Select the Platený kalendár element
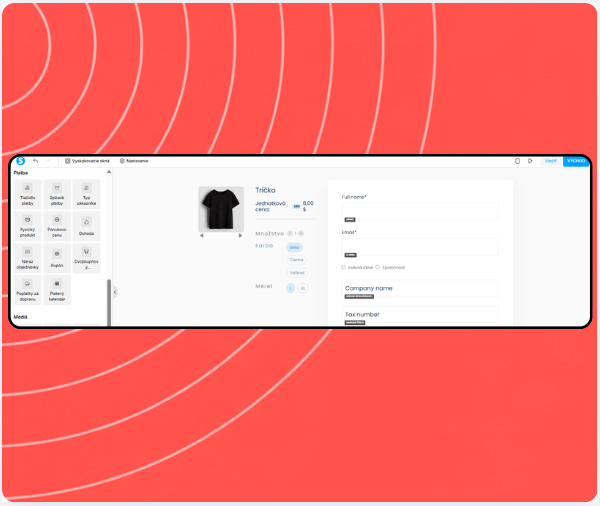Image resolution: width=600 pixels, height=506 pixels. pyautogui.click(x=57, y=290)
